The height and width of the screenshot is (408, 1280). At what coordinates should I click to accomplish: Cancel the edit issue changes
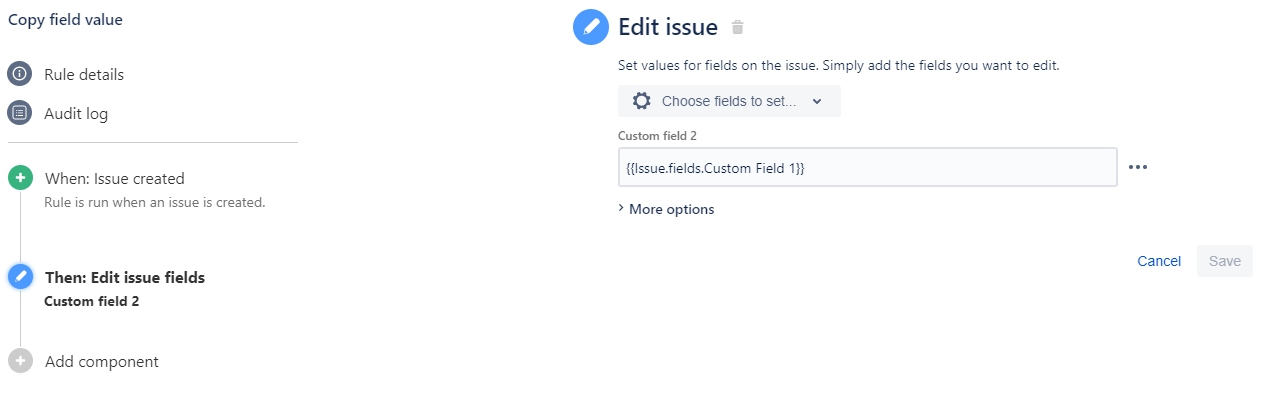(x=1159, y=261)
